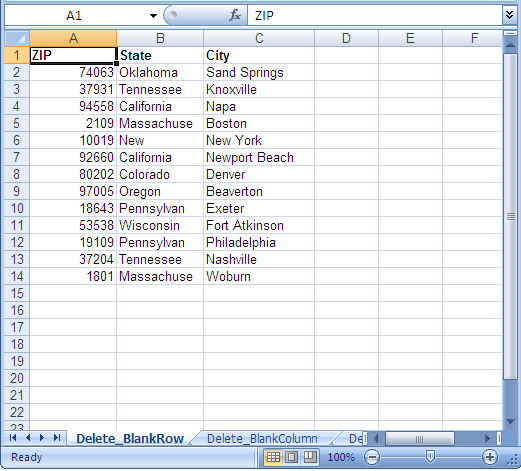Switch to Page Layout view
Viewport: 521px width, 471px height.
click(292, 457)
